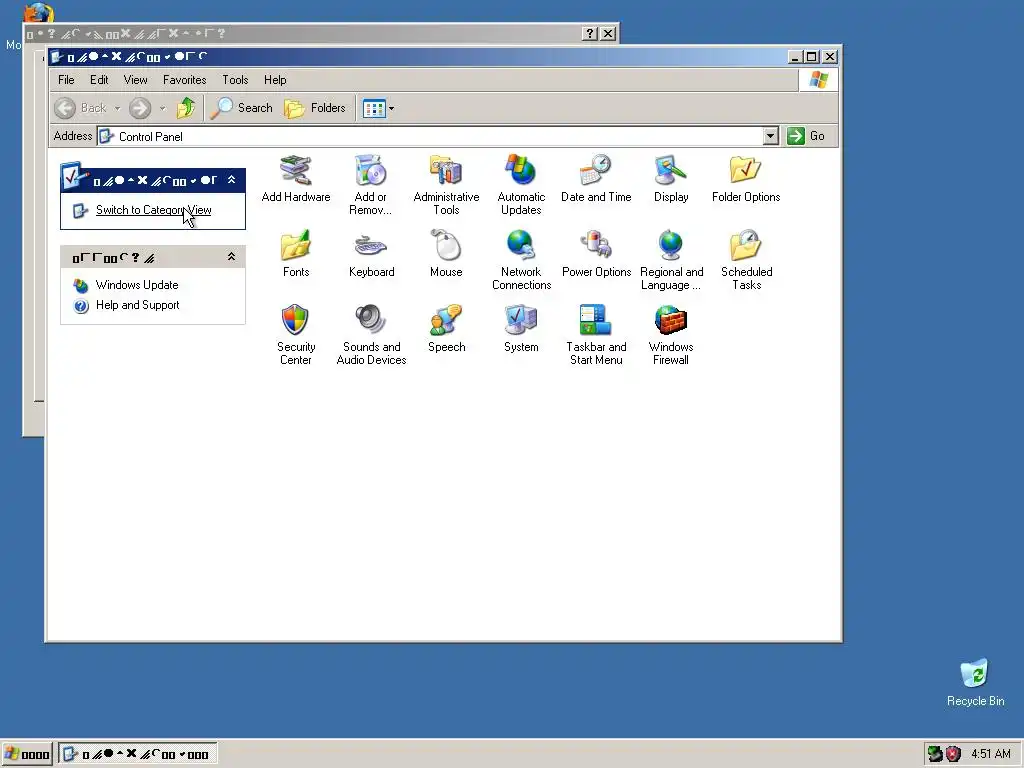Open the Tools menu

pyautogui.click(x=235, y=80)
